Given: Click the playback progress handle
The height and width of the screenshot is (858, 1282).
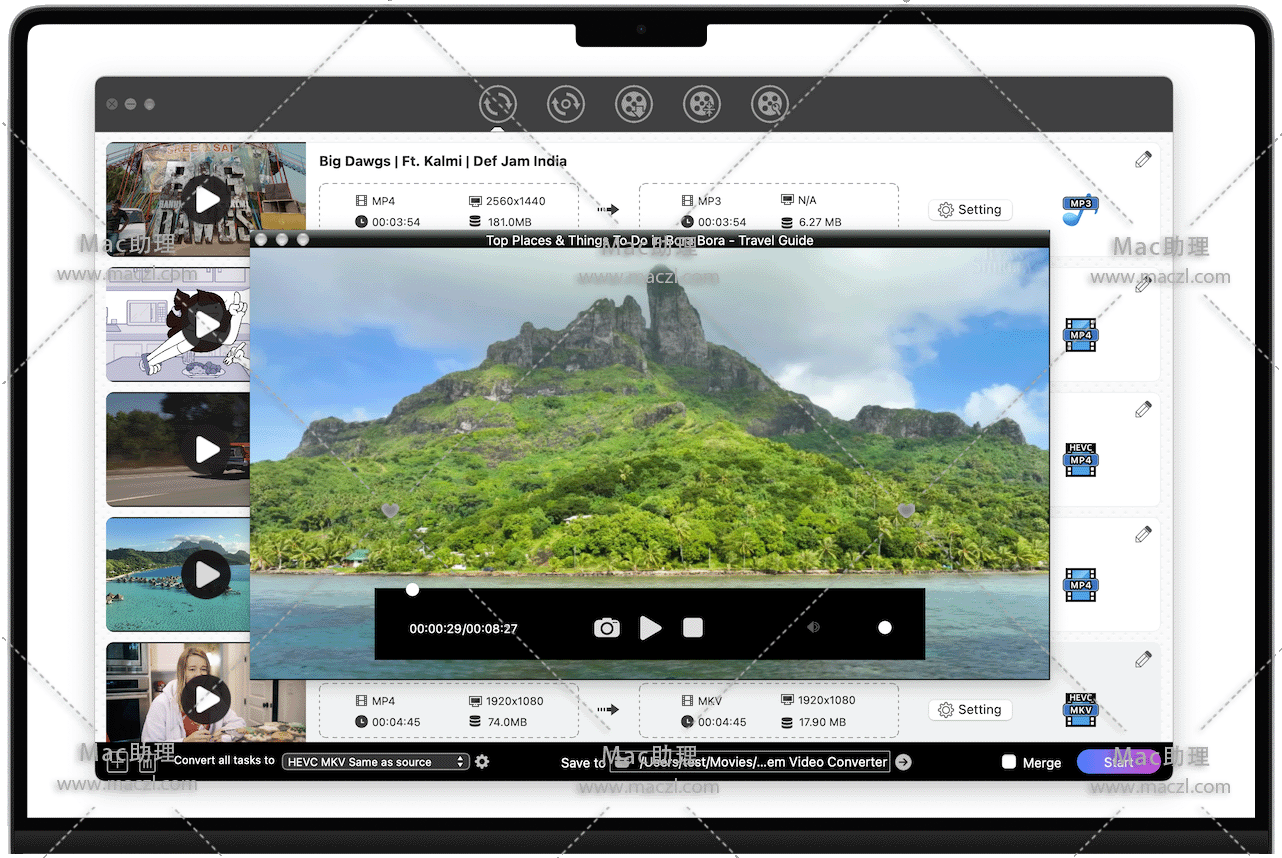Looking at the screenshot, I should coord(412,590).
